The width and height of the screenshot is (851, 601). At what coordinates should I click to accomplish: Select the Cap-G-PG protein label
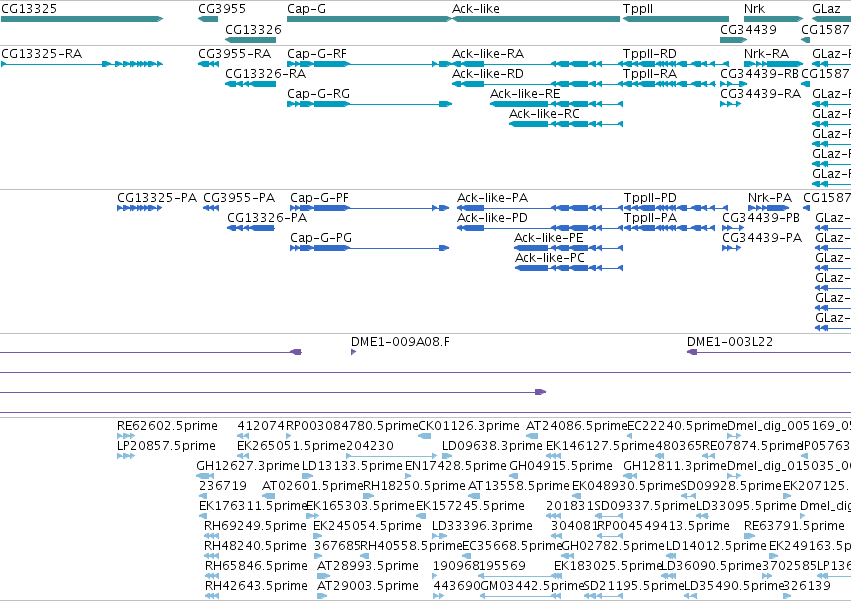click(321, 237)
